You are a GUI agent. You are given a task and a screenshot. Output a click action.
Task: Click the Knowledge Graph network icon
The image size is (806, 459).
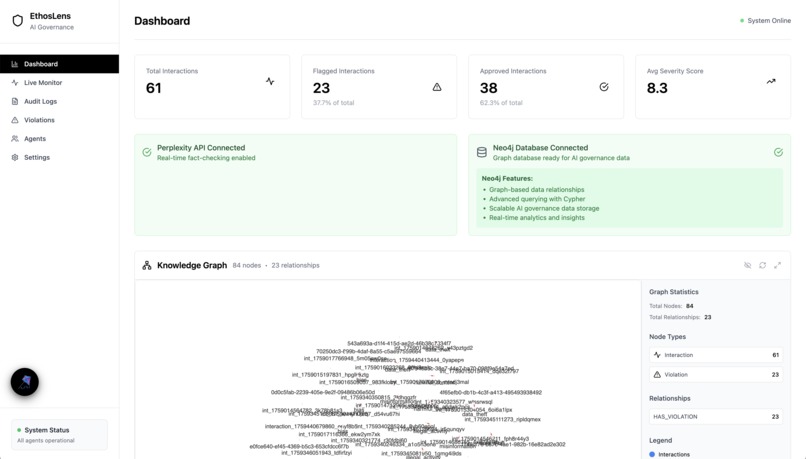147,265
